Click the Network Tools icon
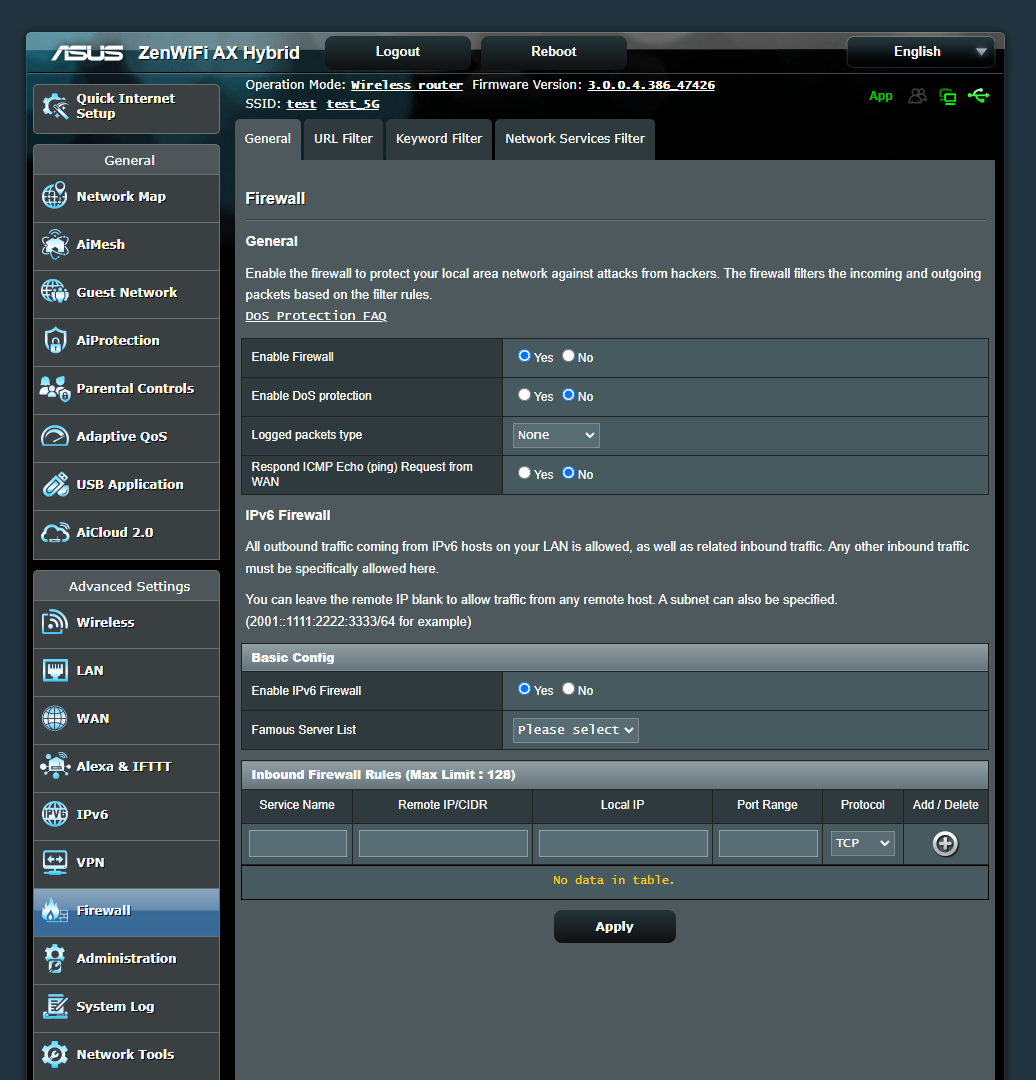The width and height of the screenshot is (1036, 1080). pos(55,1055)
